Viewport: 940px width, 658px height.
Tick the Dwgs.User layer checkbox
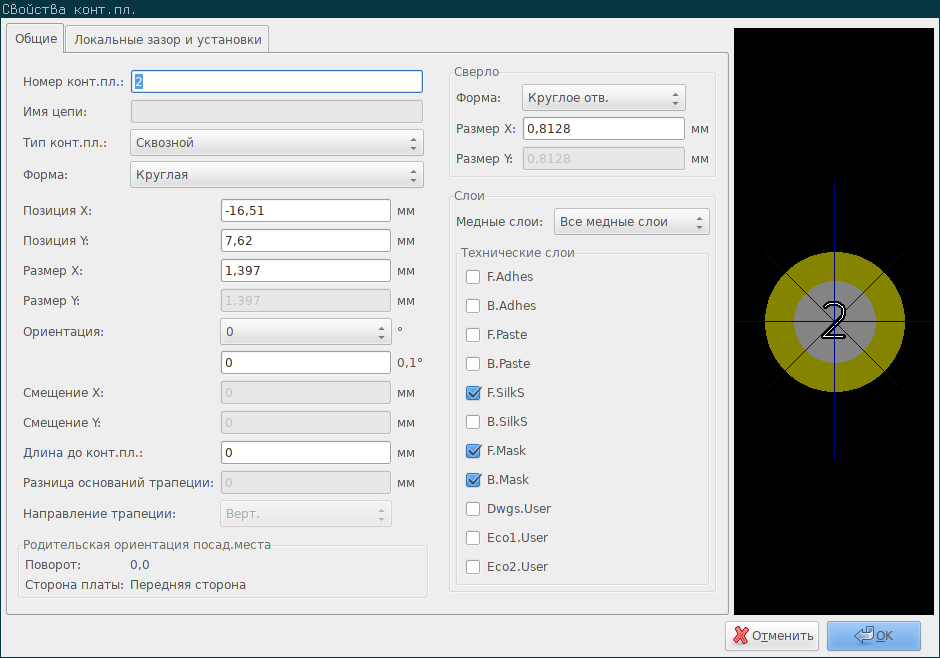point(473,509)
